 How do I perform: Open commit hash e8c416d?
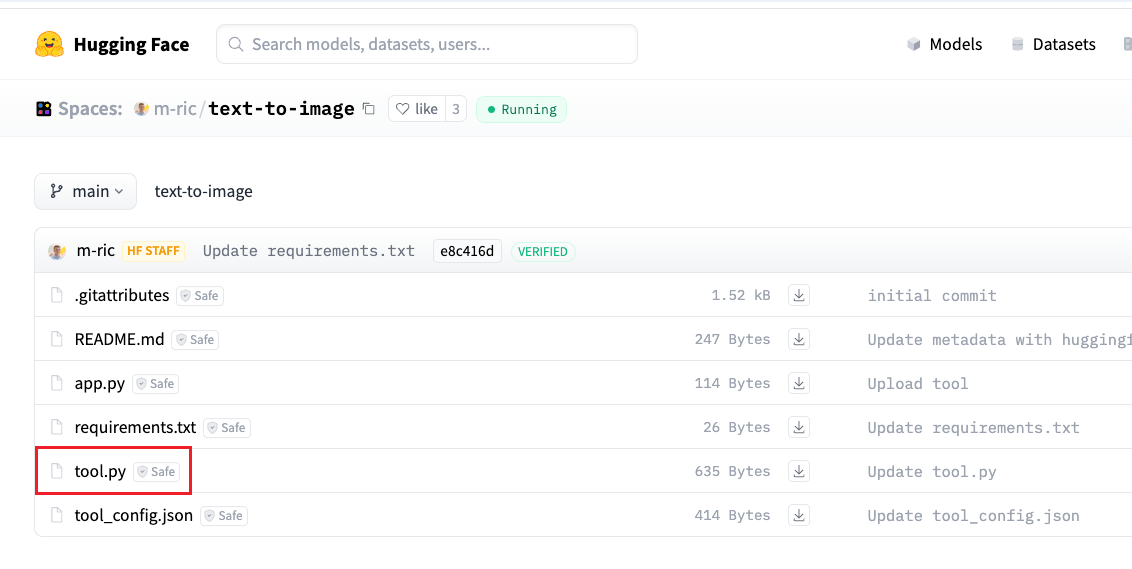[467, 251]
